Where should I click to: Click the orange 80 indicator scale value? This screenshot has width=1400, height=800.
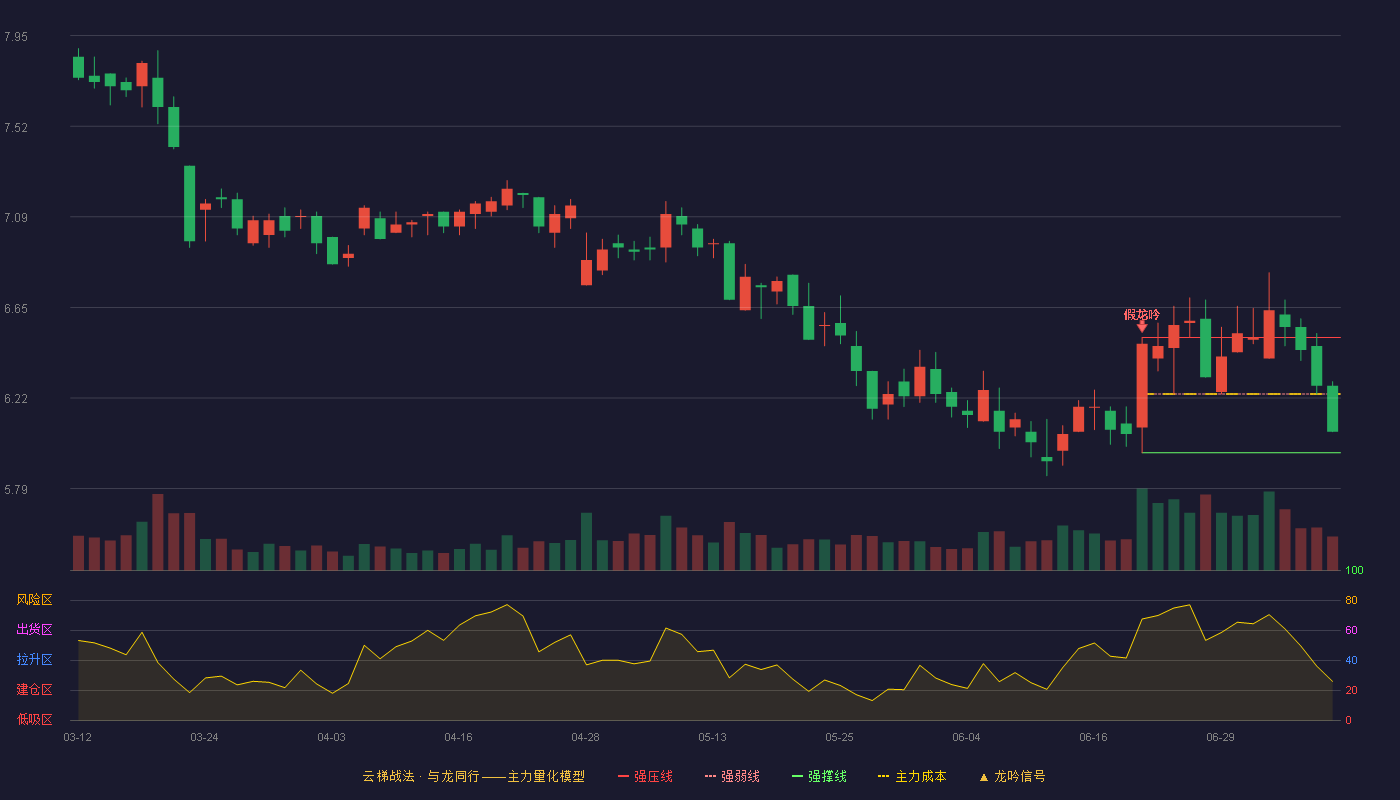coord(1351,600)
